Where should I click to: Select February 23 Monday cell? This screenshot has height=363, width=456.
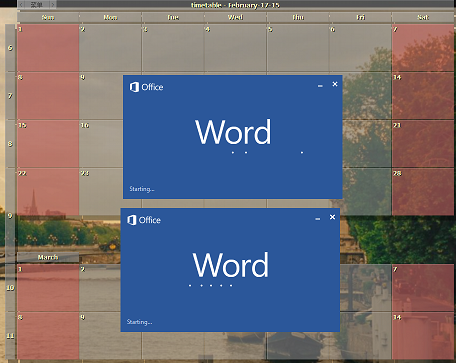tap(101, 192)
